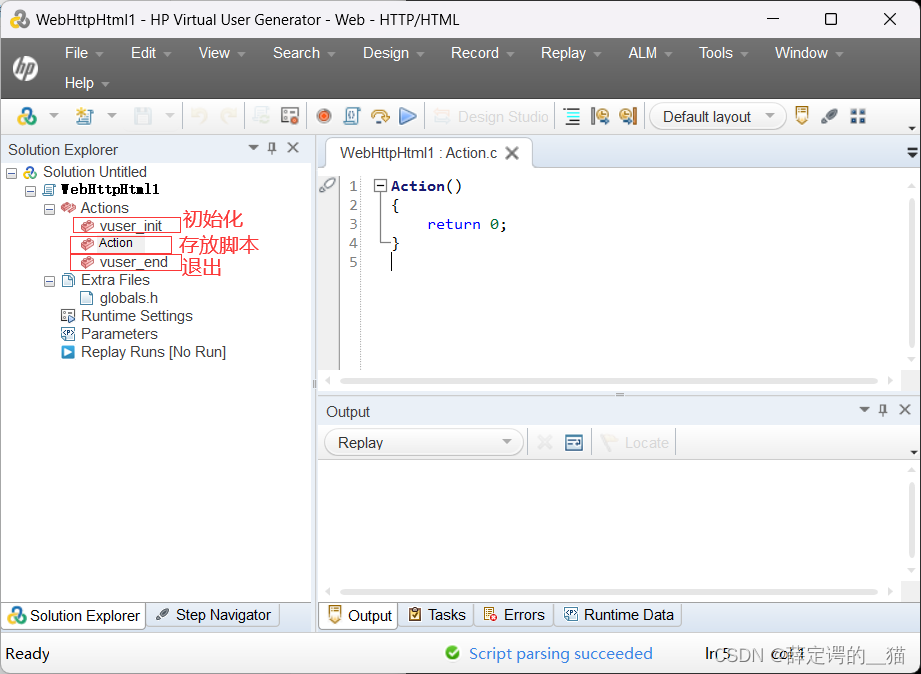Open the Tools menu
This screenshot has width=921, height=674.
tap(723, 53)
